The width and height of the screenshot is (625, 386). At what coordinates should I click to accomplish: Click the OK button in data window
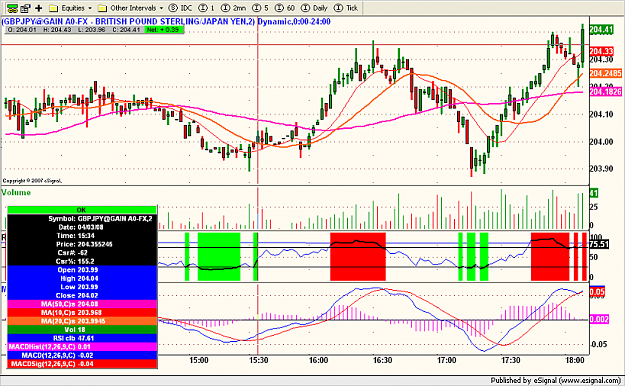coord(82,210)
